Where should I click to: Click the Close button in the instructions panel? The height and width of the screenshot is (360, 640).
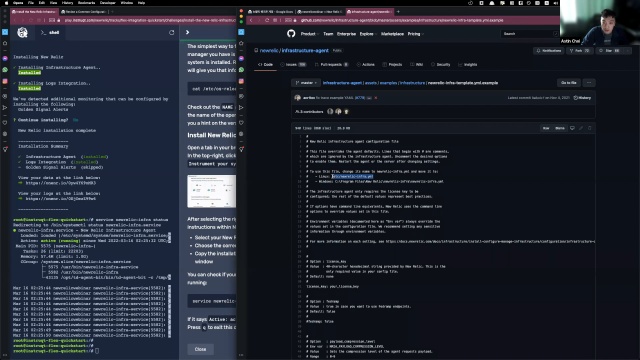[x=200, y=349]
